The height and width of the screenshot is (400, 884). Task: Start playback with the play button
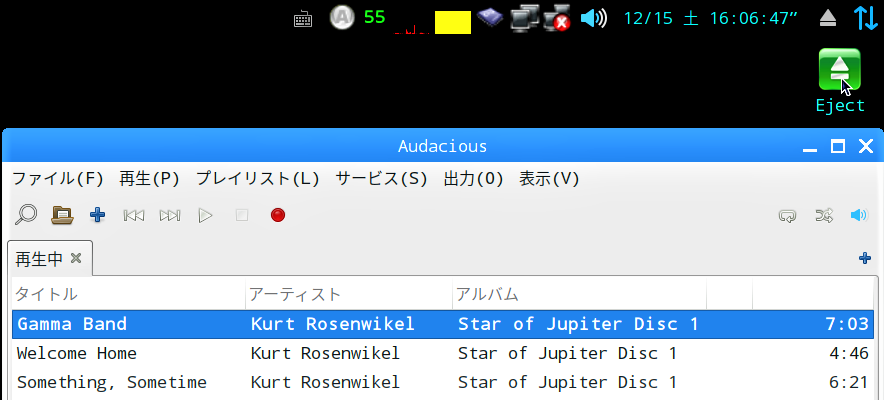(206, 215)
